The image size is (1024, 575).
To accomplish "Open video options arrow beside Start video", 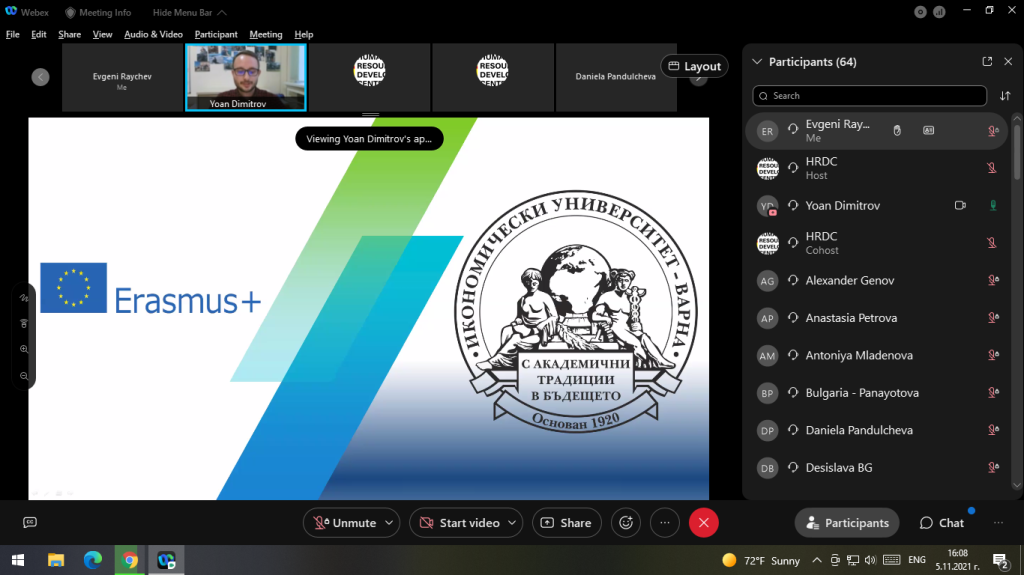I will [512, 523].
